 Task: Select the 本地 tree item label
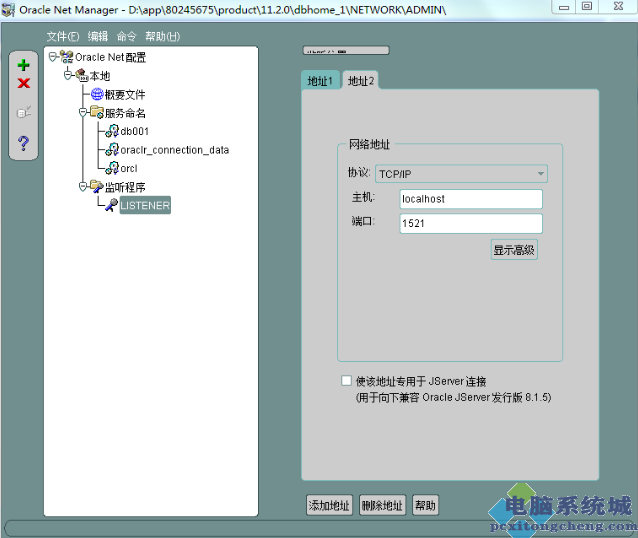(x=100, y=76)
